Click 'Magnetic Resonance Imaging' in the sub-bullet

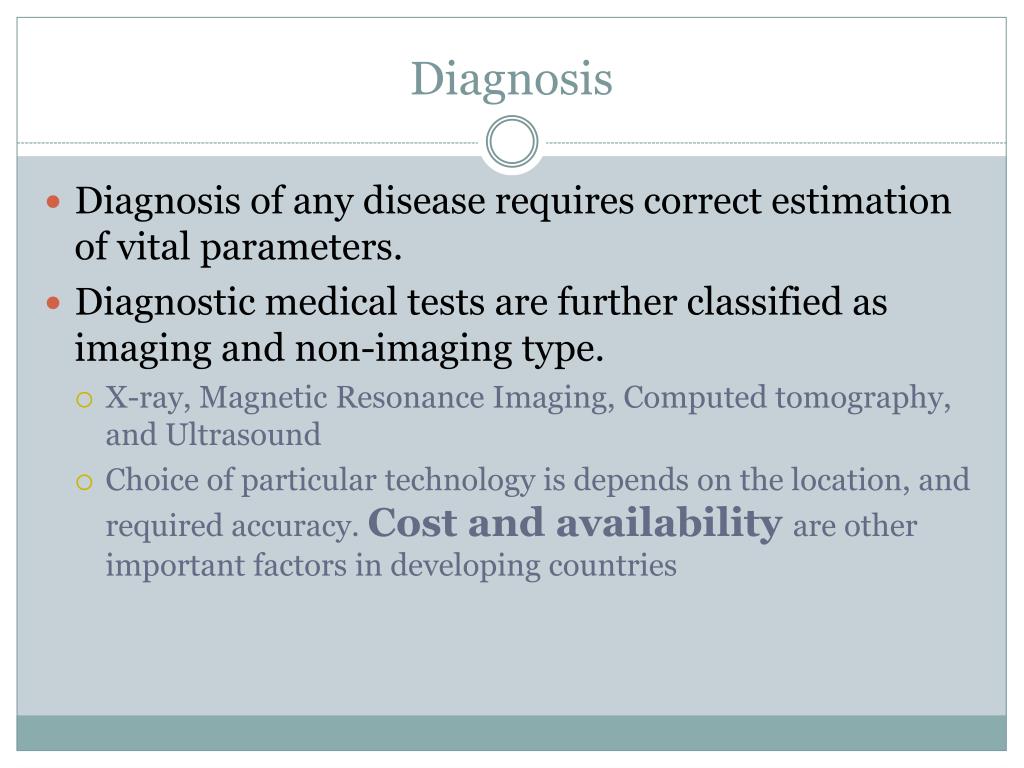tap(406, 398)
